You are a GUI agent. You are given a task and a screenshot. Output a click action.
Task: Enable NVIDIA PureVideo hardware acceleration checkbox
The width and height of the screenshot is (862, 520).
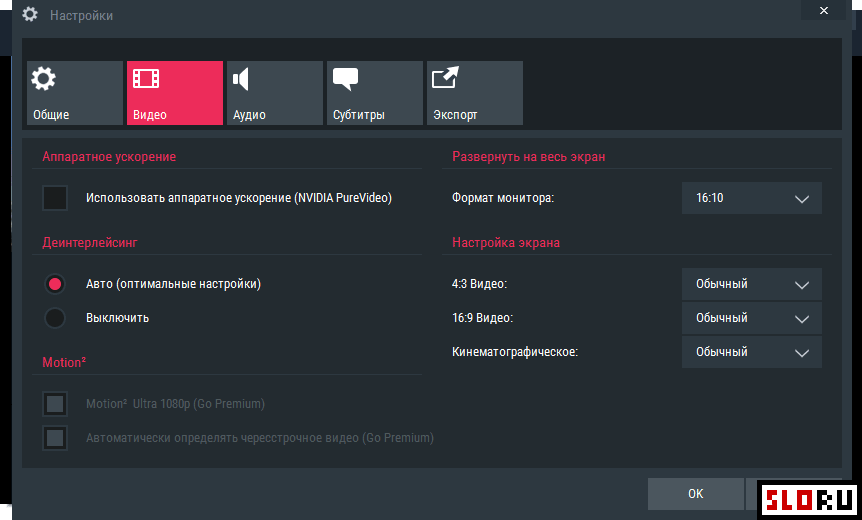(55, 198)
